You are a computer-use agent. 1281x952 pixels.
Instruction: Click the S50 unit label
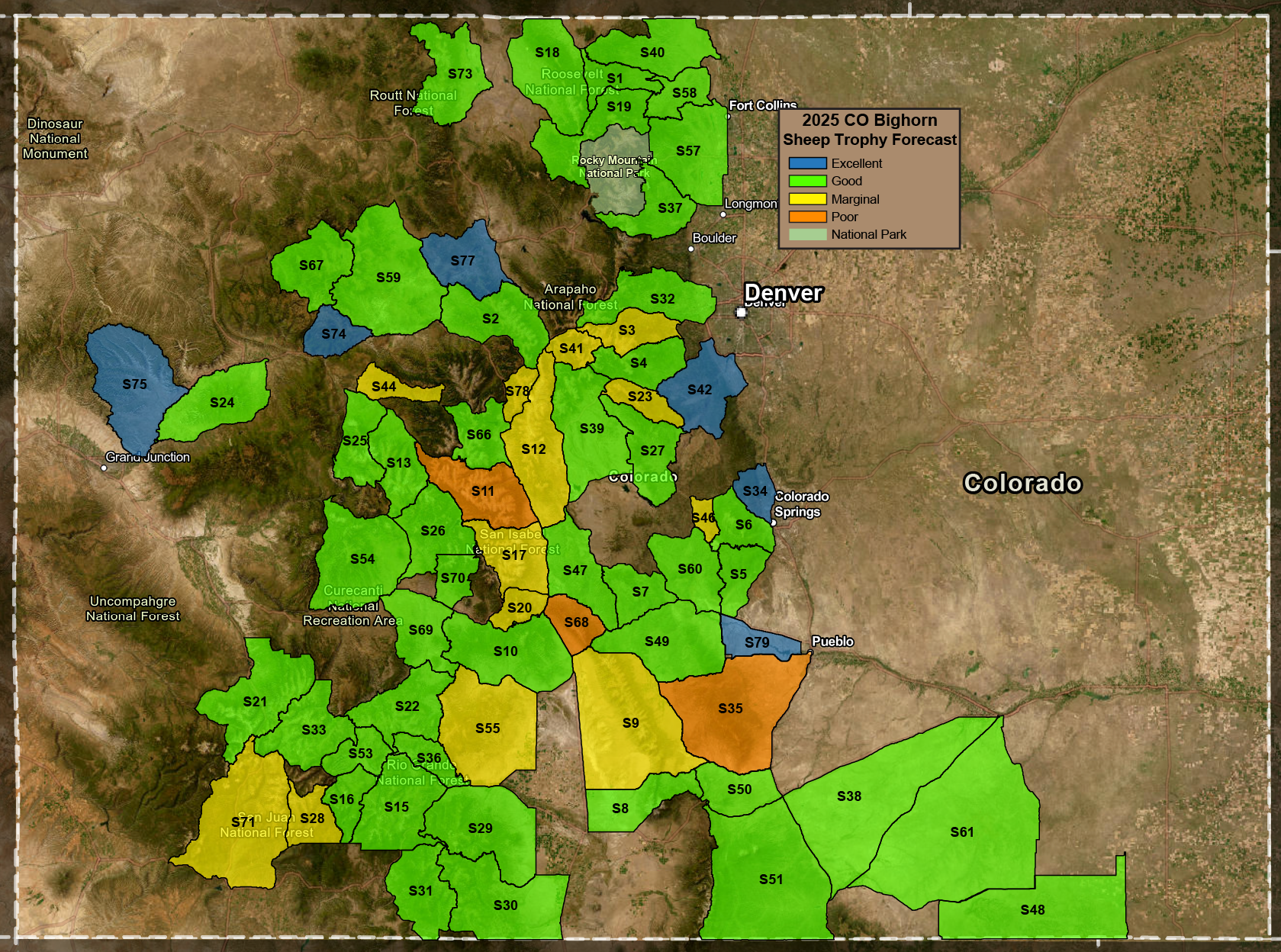pos(739,790)
